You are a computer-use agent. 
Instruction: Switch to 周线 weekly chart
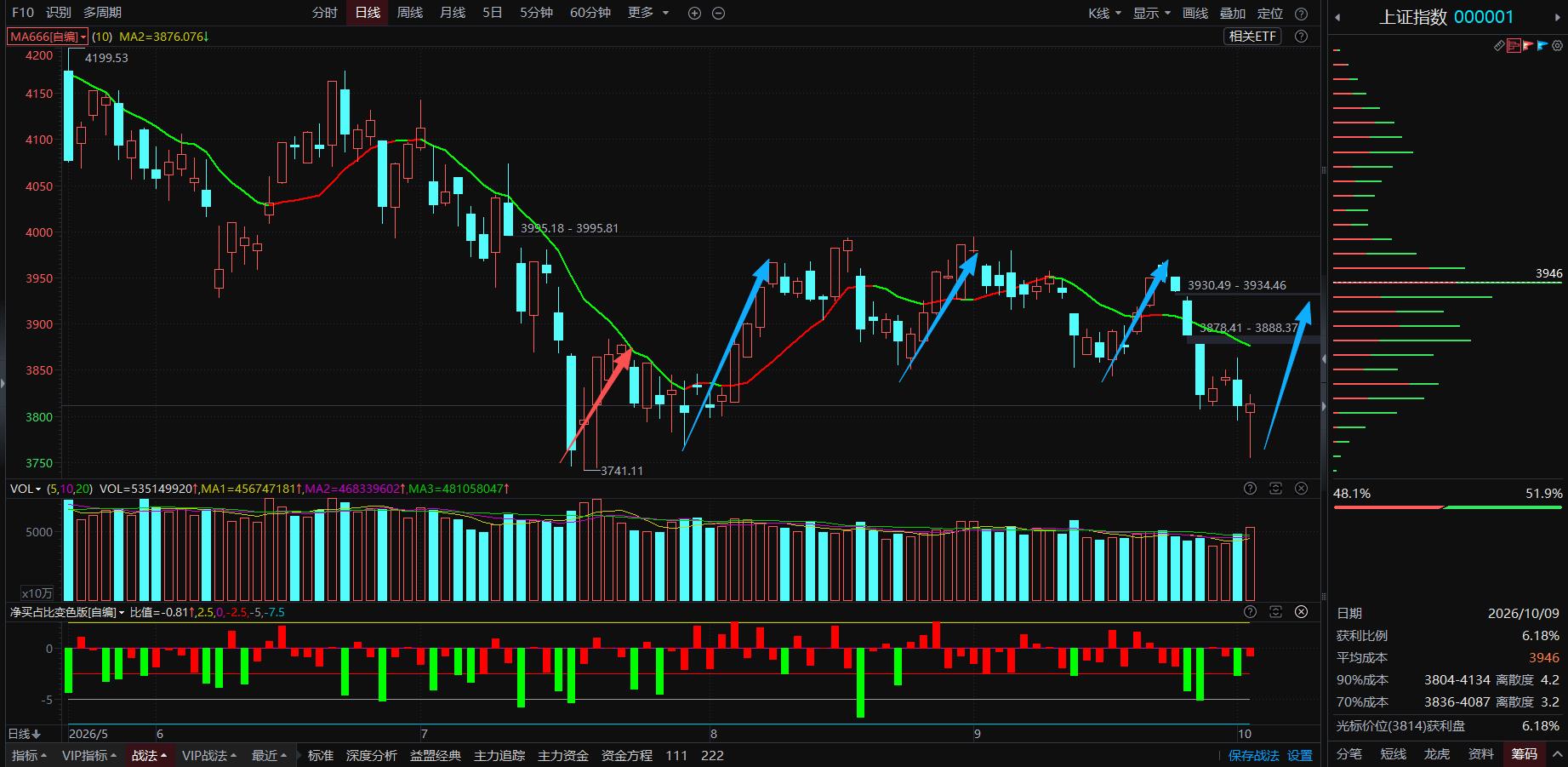click(x=409, y=13)
